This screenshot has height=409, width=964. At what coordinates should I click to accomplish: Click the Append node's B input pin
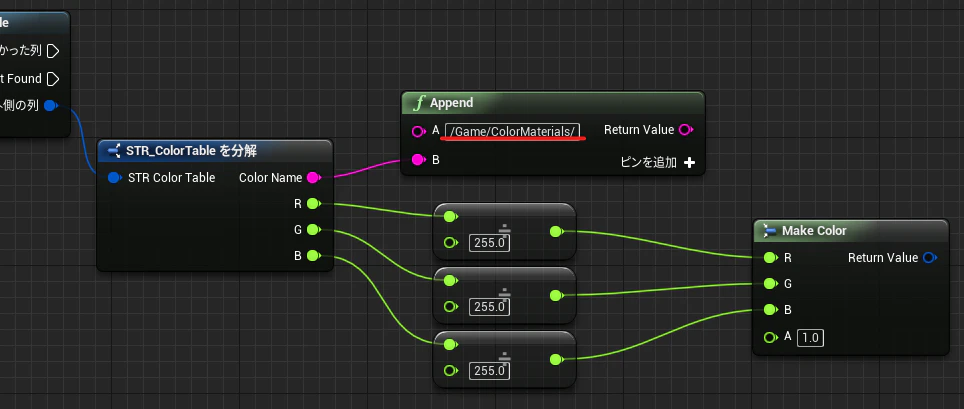(x=419, y=160)
